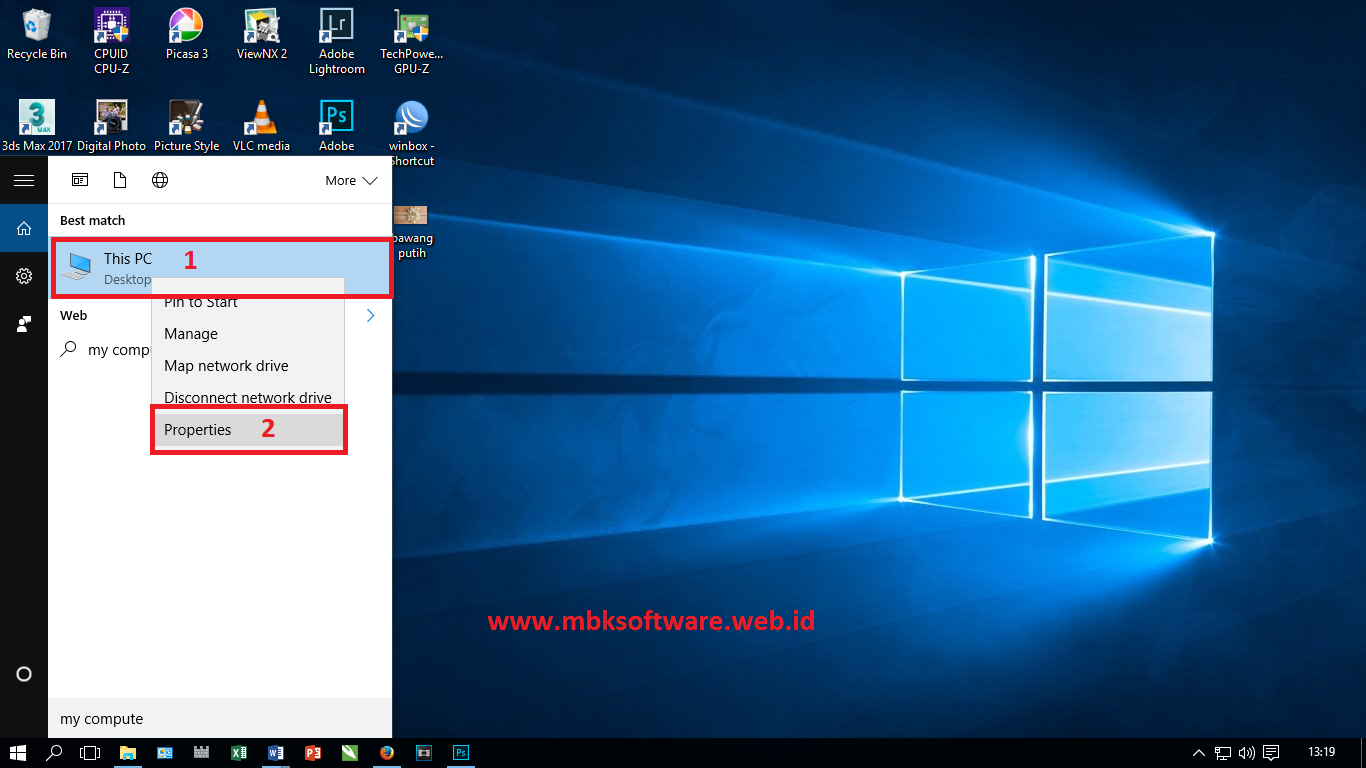Open VLC media player from the desktop
Screen dimensions: 1366x768
tap(261, 115)
